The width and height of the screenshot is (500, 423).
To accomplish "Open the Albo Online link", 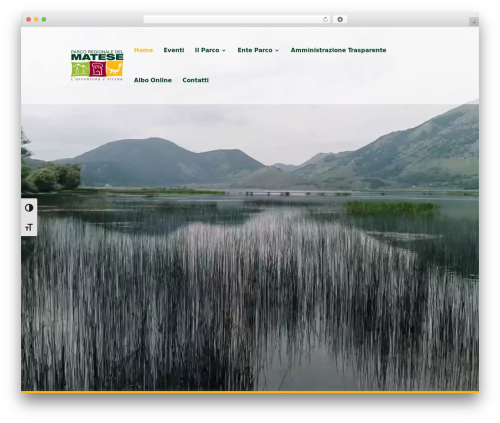I will click(x=153, y=80).
